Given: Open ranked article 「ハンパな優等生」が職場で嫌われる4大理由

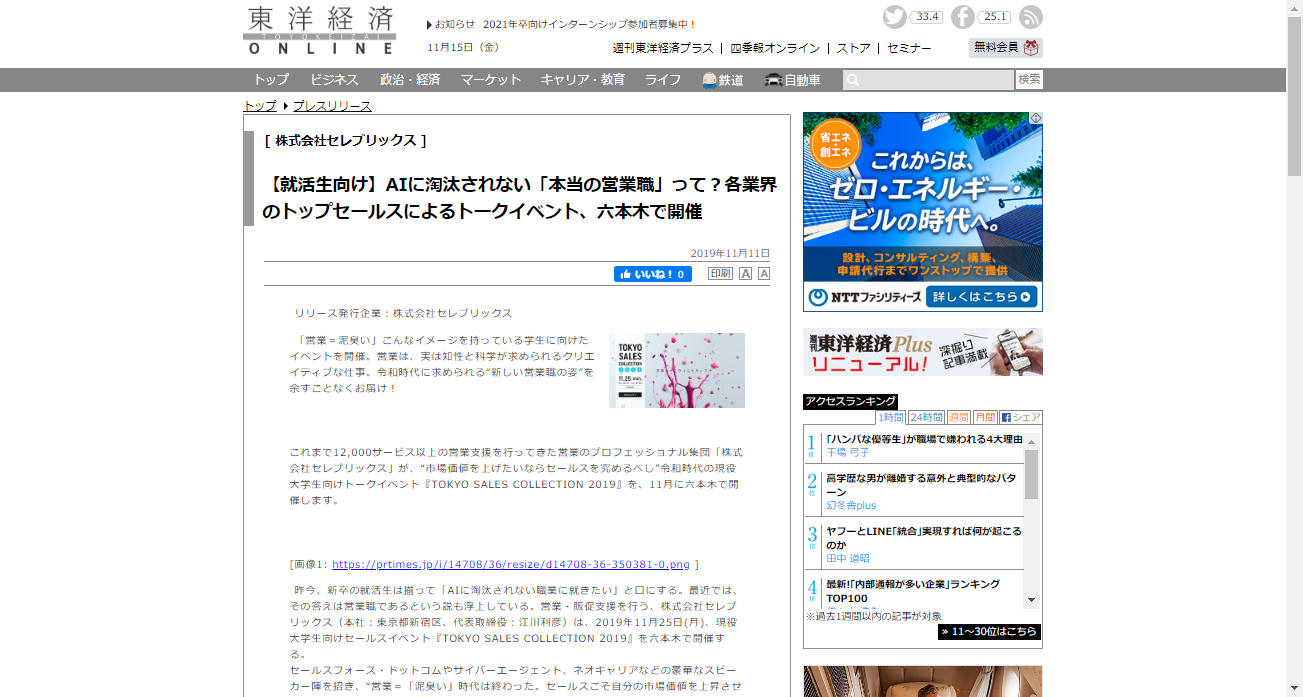Looking at the screenshot, I should [x=924, y=439].
